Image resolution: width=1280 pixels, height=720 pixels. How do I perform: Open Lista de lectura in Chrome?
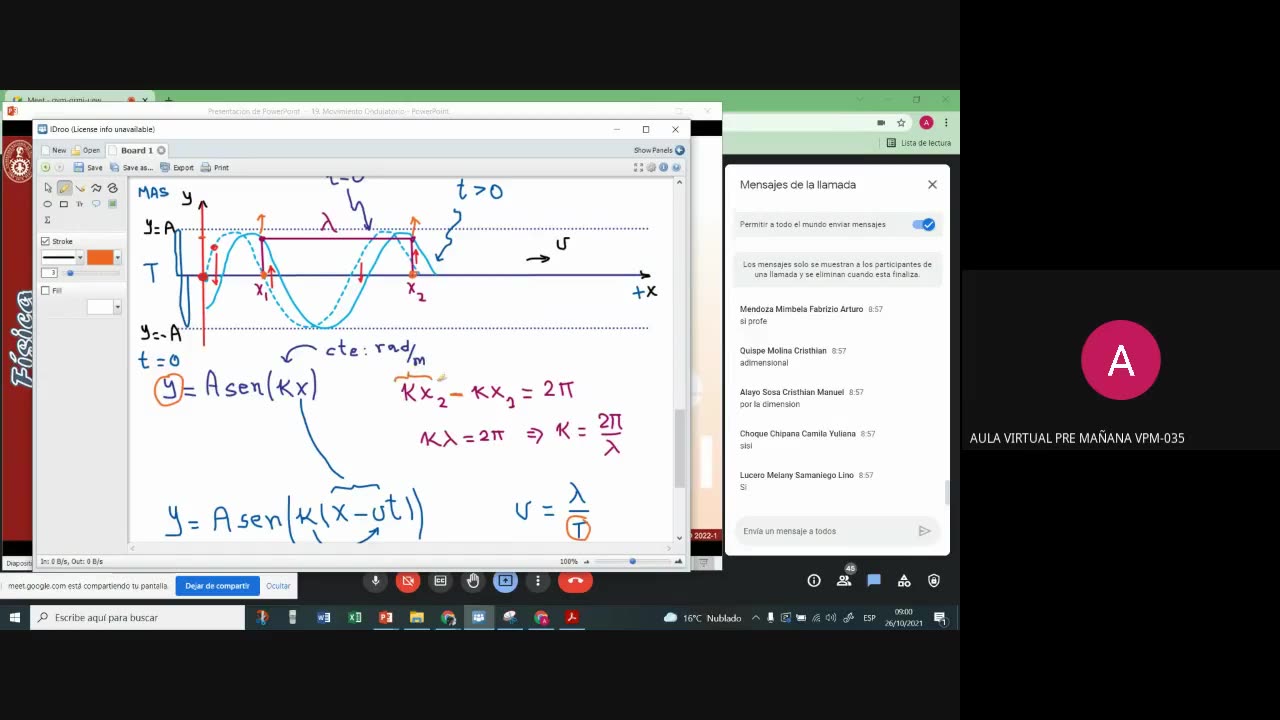tap(919, 143)
